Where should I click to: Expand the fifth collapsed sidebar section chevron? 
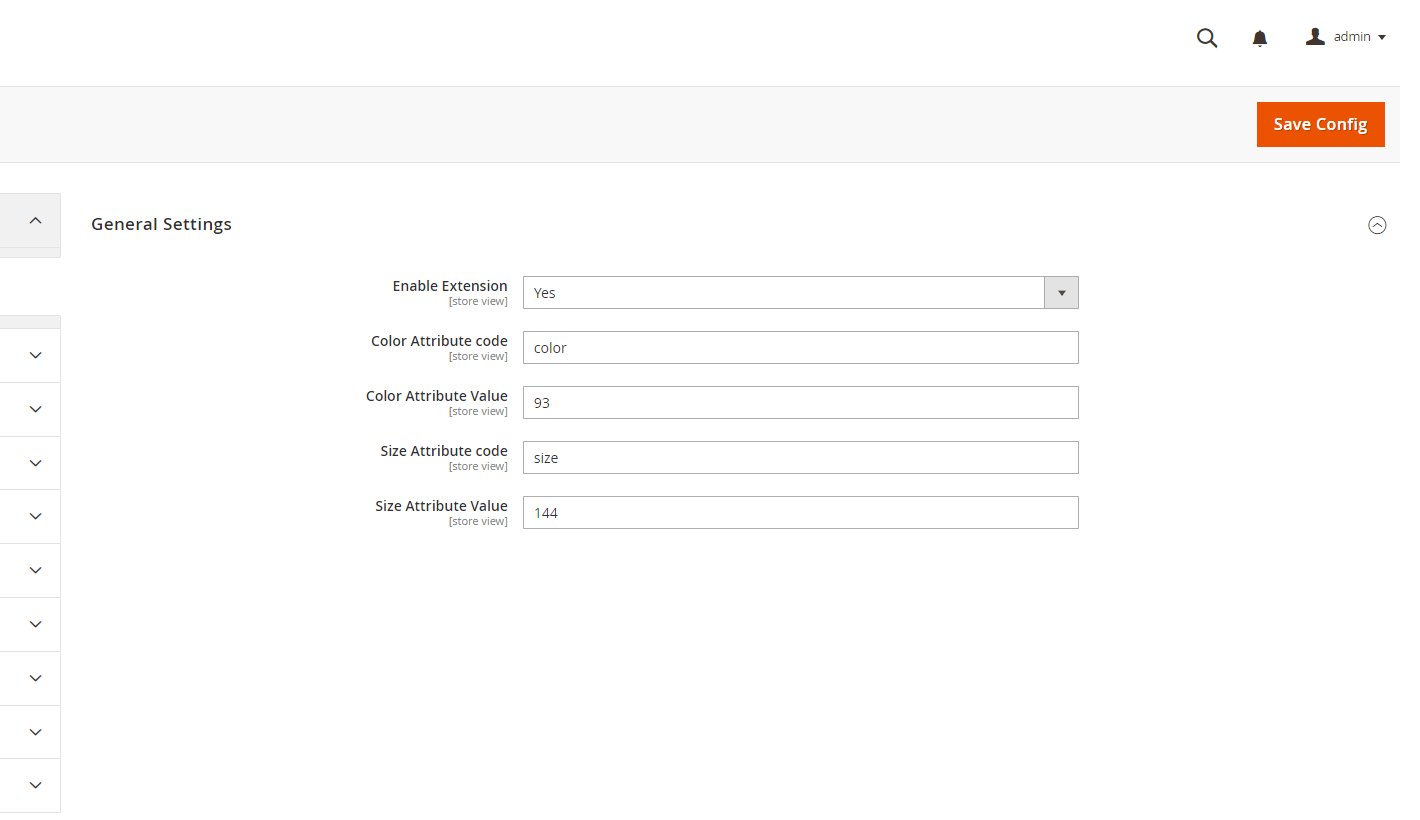pyautogui.click(x=35, y=570)
